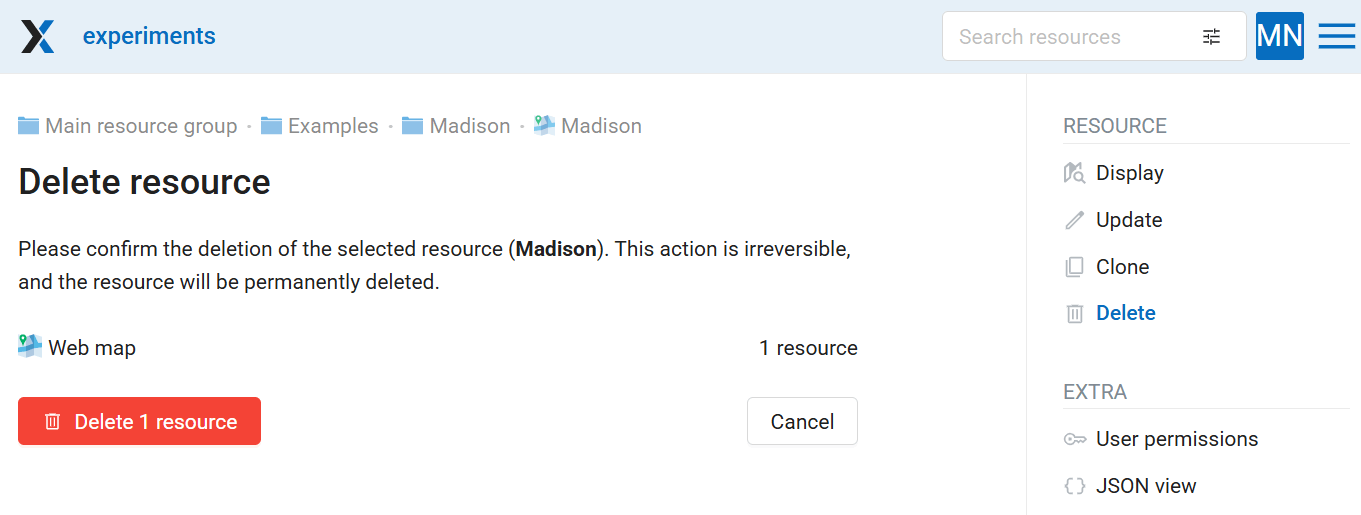Go to Main resource group breadcrumb
1361x515 pixels.
[128, 126]
